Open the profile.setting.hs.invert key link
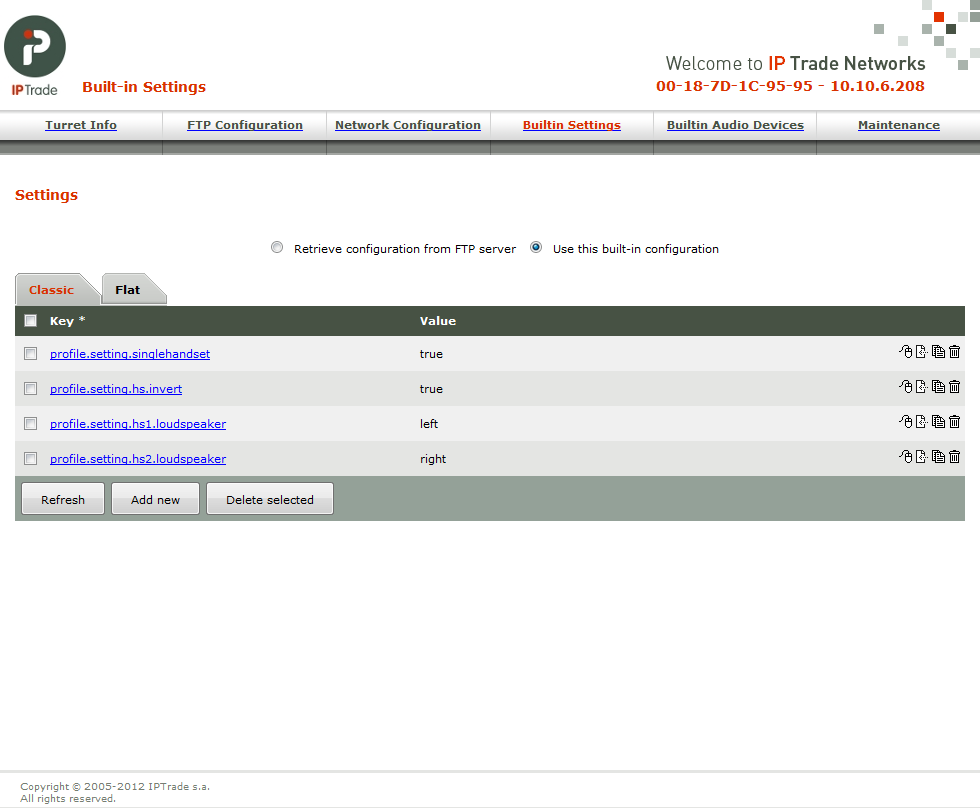The height and width of the screenshot is (808, 980). click(116, 389)
